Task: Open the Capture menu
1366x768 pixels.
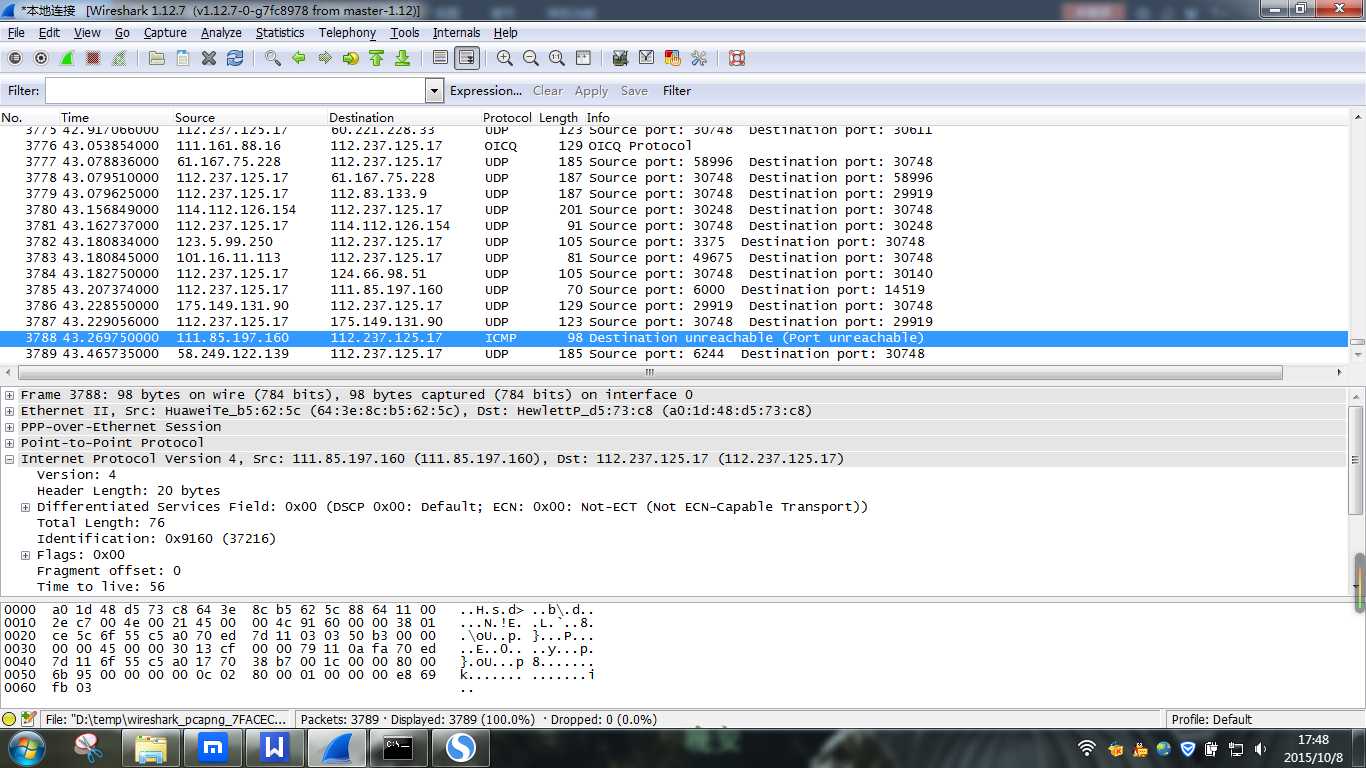Action: pos(165,32)
